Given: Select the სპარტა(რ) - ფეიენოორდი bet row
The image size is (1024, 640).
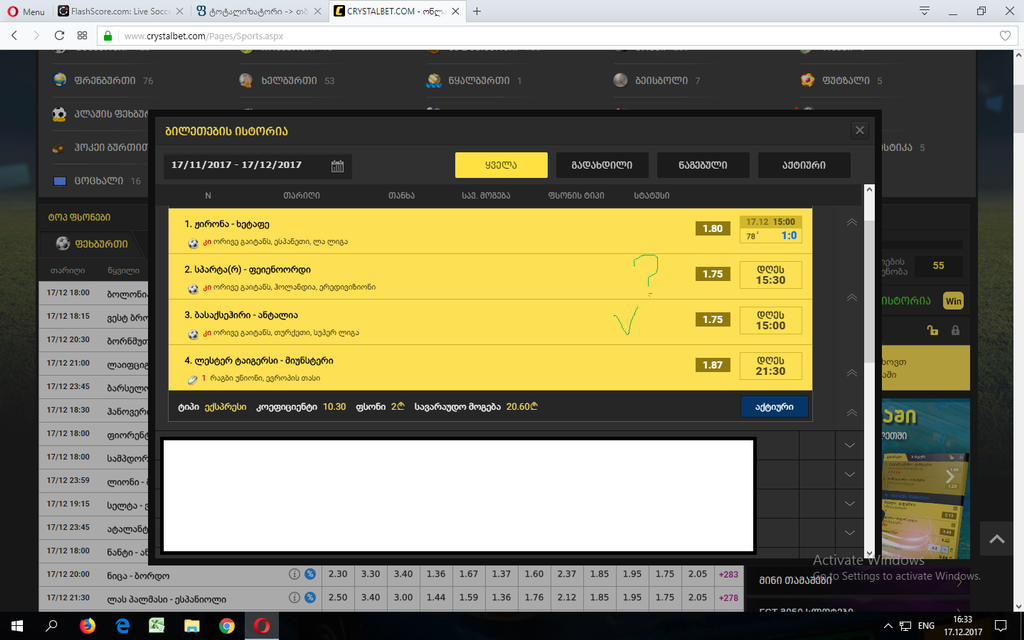Looking at the screenshot, I should pos(490,277).
